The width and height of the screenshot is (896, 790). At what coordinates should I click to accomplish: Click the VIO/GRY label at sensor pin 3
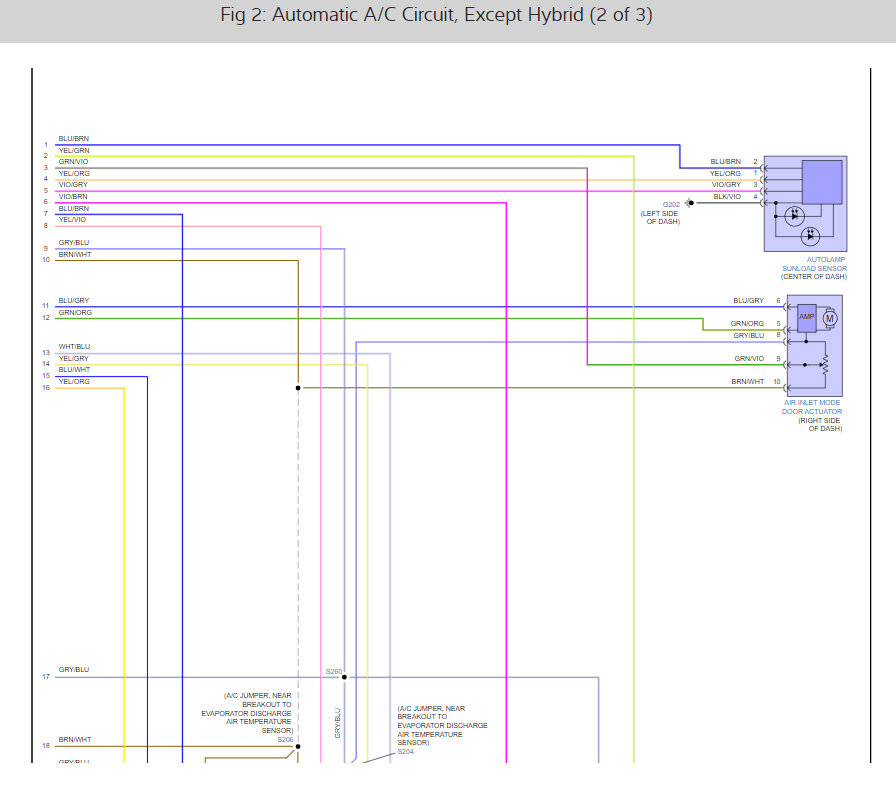pos(726,185)
